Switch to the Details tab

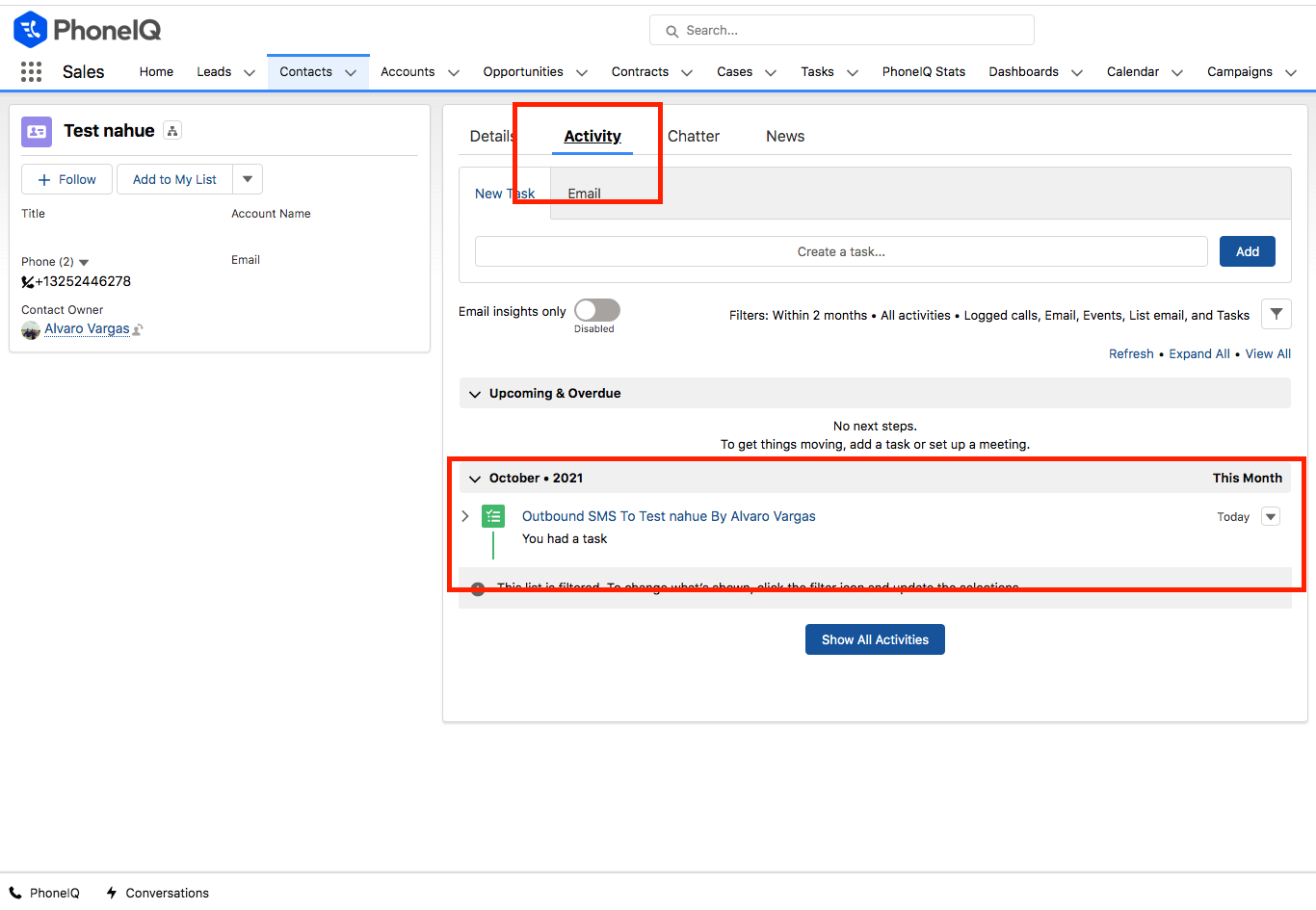click(x=492, y=136)
